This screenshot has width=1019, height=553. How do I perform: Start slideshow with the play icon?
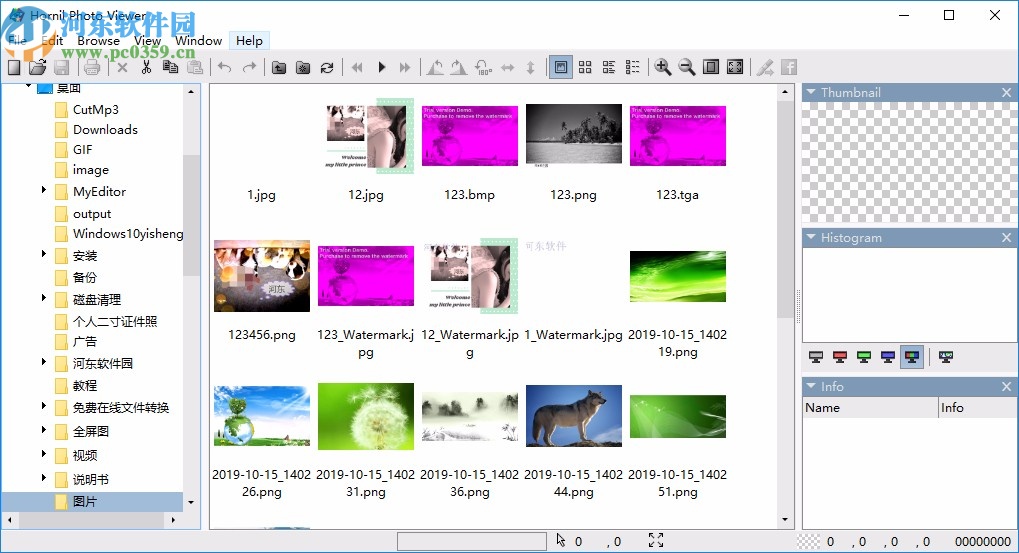(x=381, y=67)
